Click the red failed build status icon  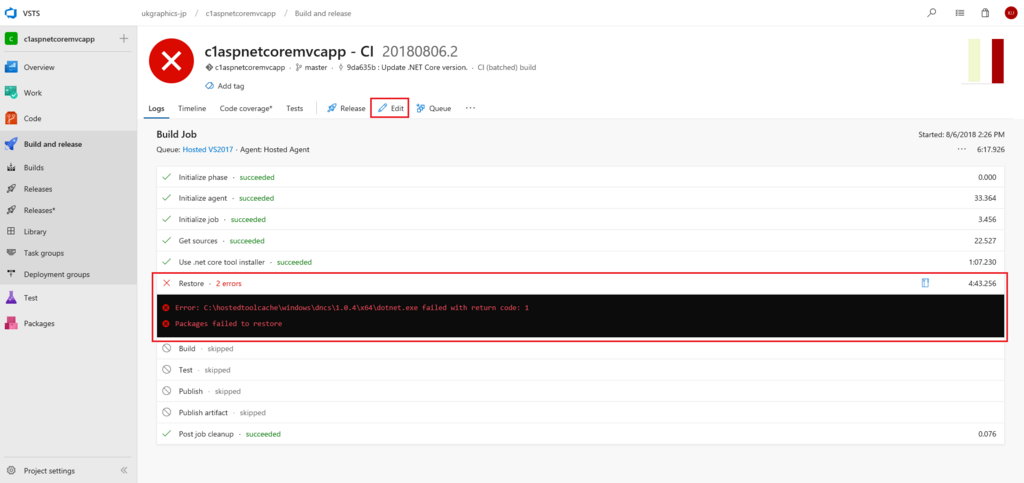(x=171, y=61)
